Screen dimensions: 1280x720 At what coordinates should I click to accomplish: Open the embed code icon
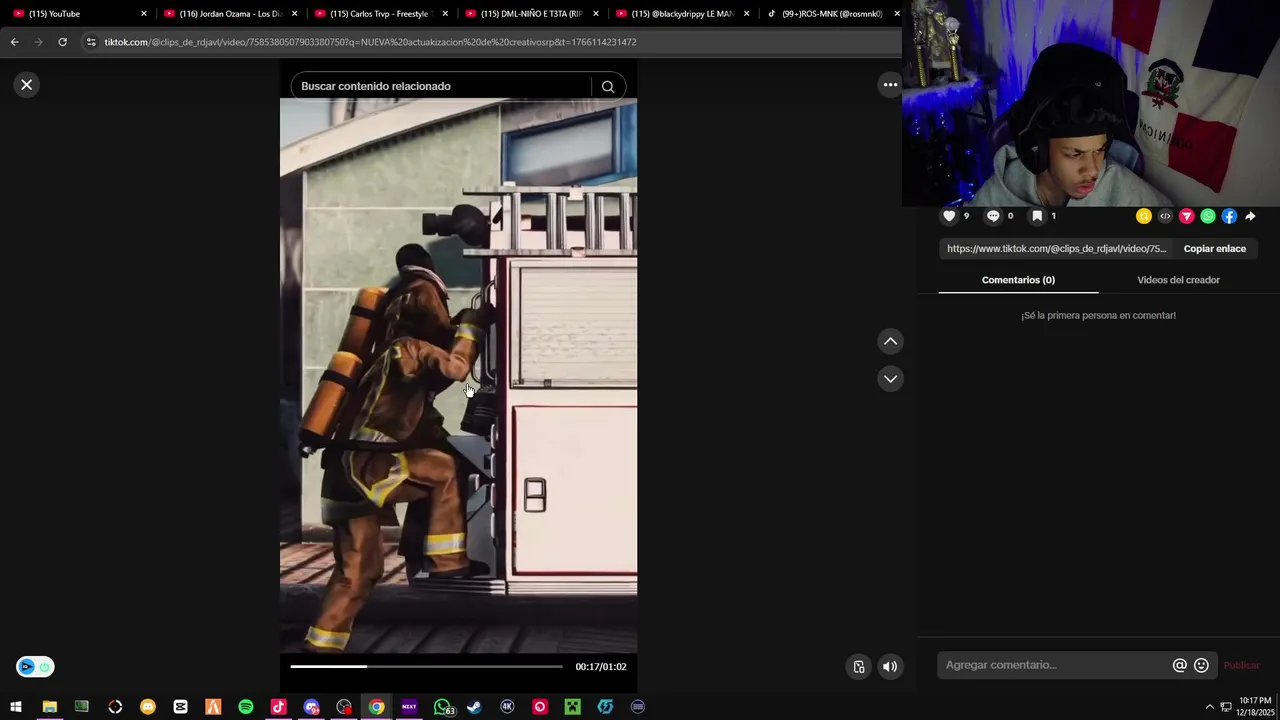(1165, 216)
